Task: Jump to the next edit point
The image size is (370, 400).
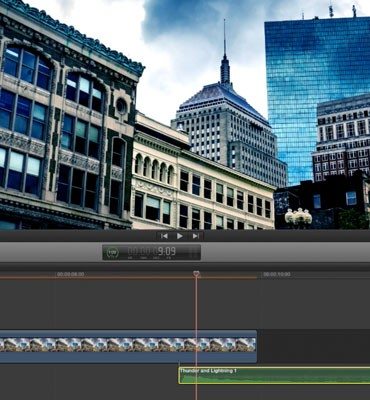Action: [195, 236]
